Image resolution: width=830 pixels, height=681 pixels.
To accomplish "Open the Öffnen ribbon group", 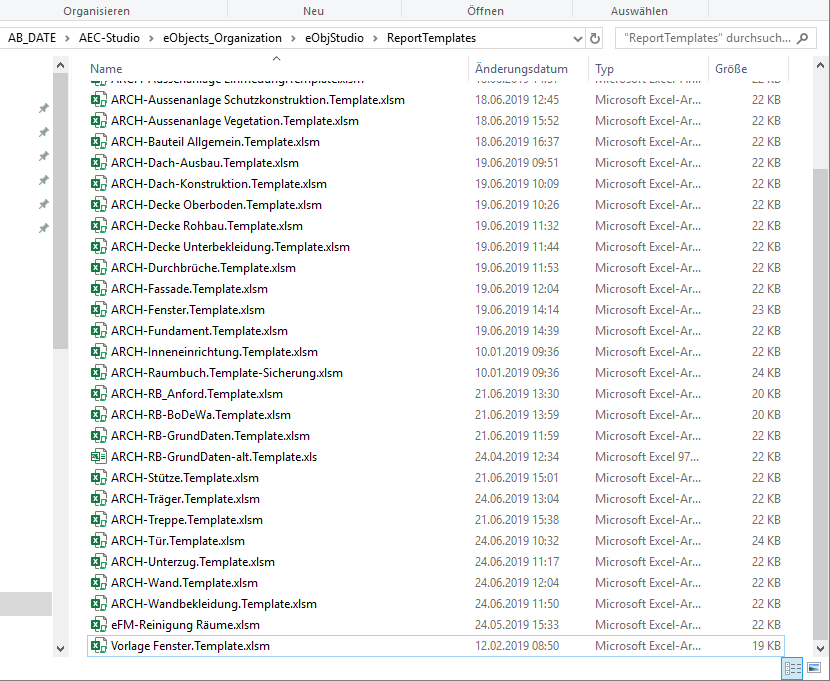I will coord(485,11).
